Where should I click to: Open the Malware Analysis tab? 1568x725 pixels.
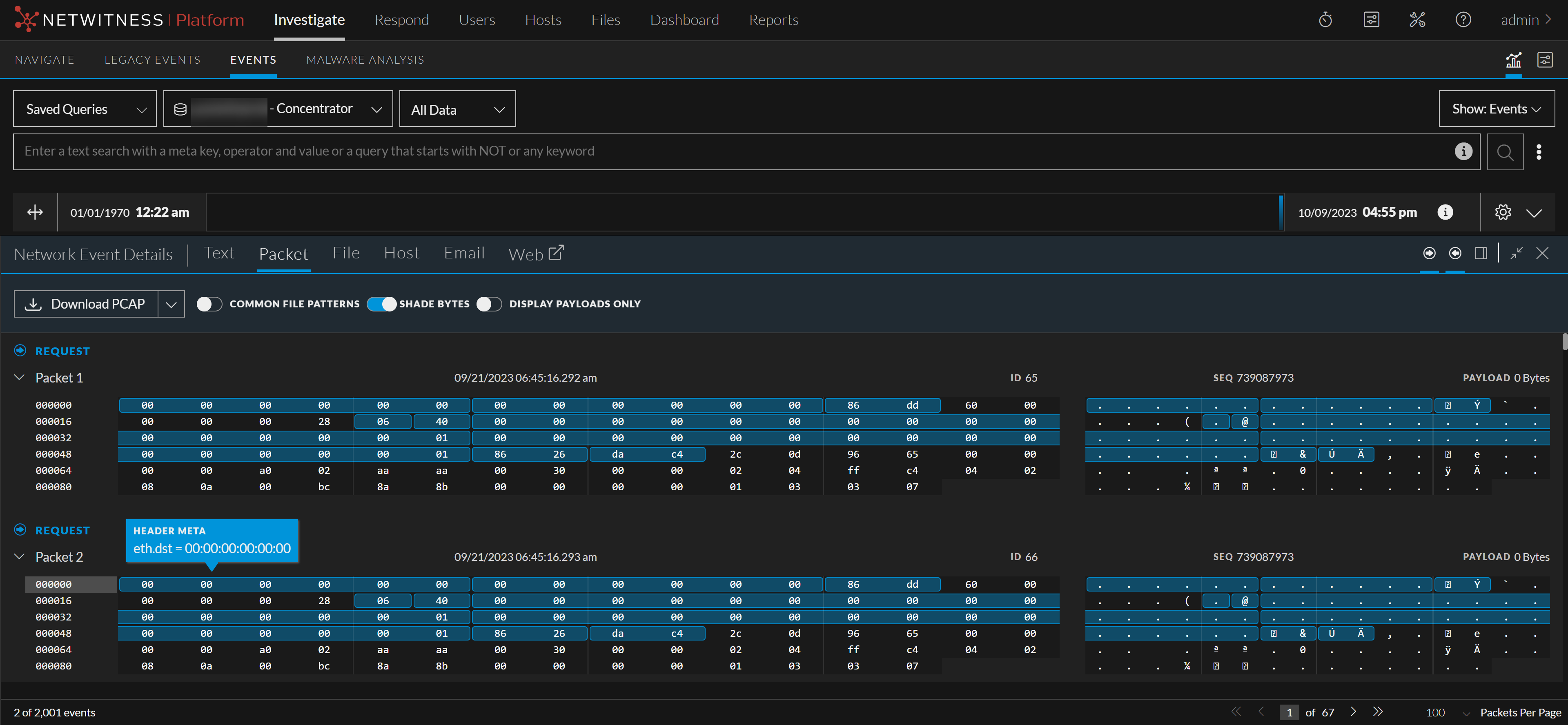pos(365,60)
